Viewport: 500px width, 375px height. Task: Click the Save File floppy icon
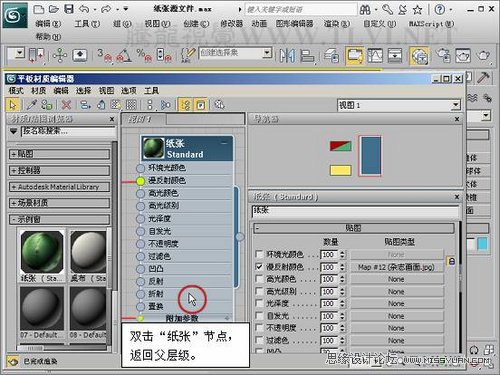click(69, 9)
